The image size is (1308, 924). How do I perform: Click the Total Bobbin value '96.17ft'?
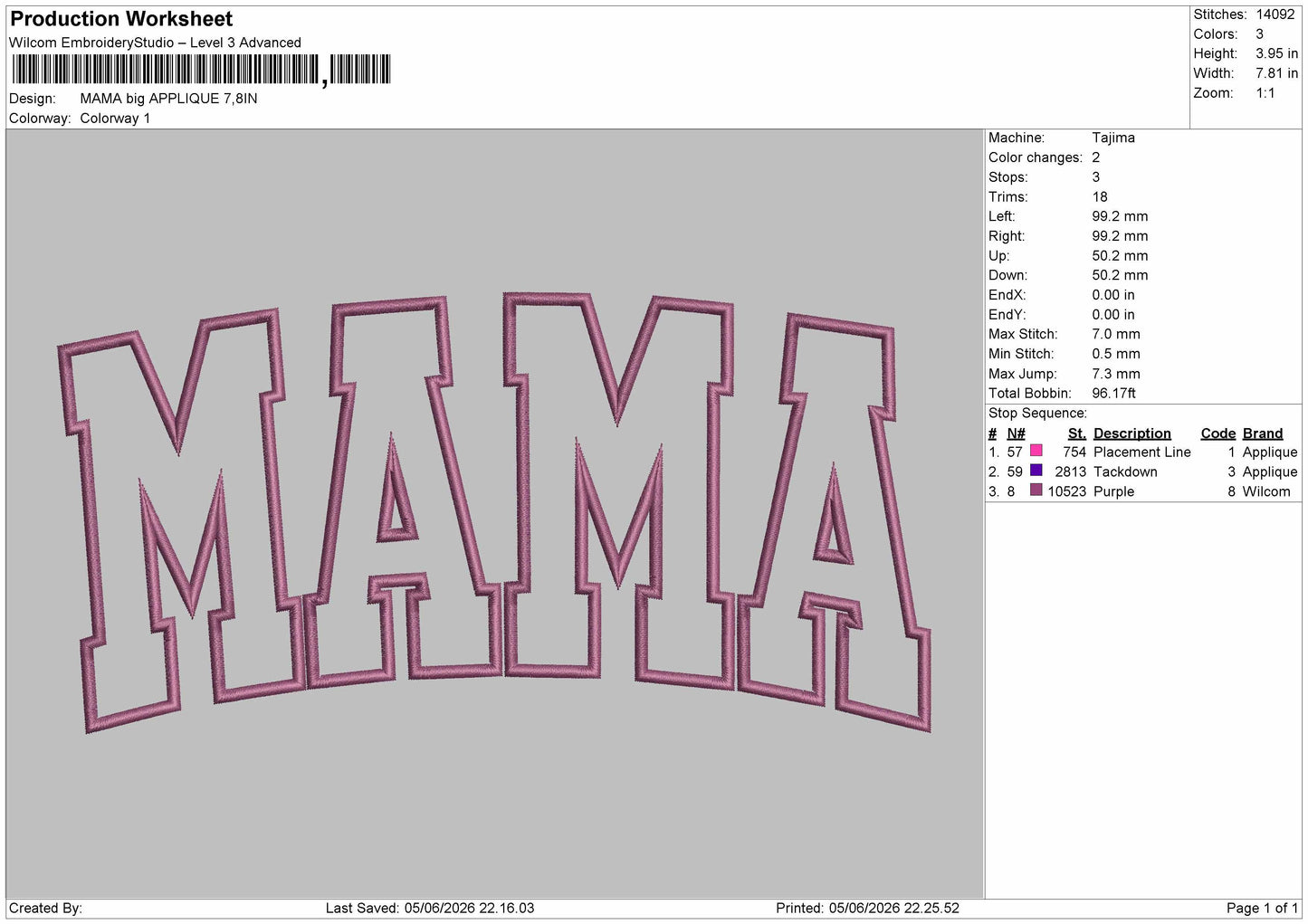pyautogui.click(x=1113, y=394)
